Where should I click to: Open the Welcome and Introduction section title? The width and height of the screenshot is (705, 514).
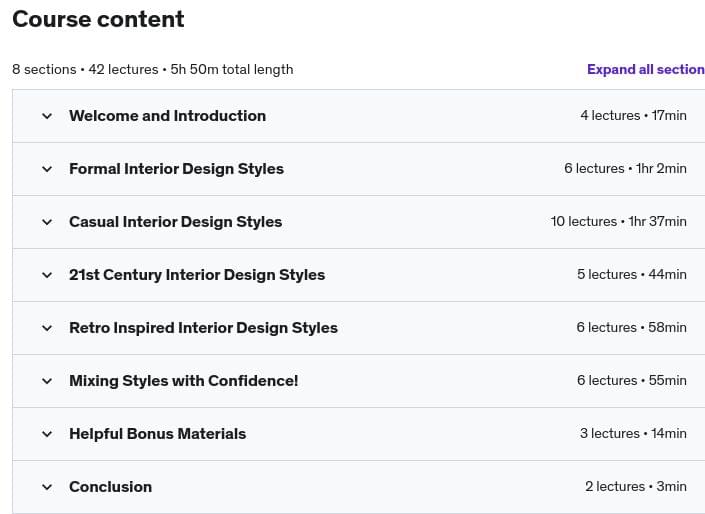click(167, 116)
